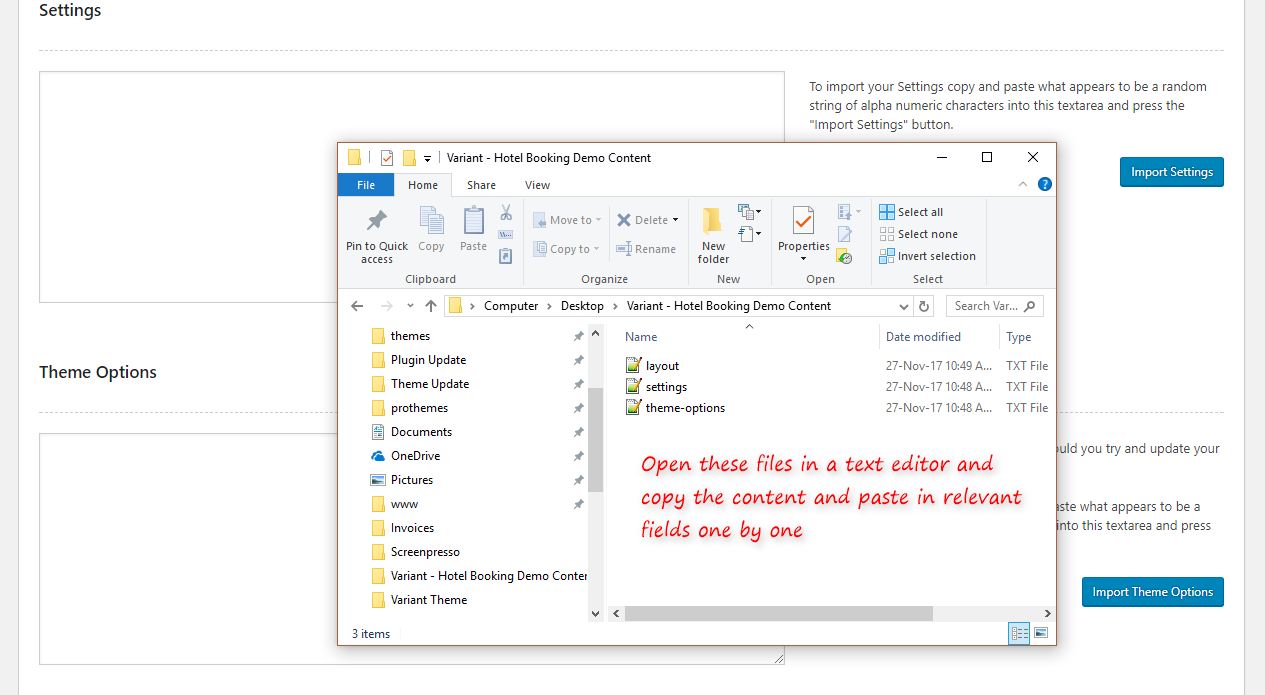Click the Delete ribbon button
The height and width of the screenshot is (695, 1265).
[x=647, y=220]
